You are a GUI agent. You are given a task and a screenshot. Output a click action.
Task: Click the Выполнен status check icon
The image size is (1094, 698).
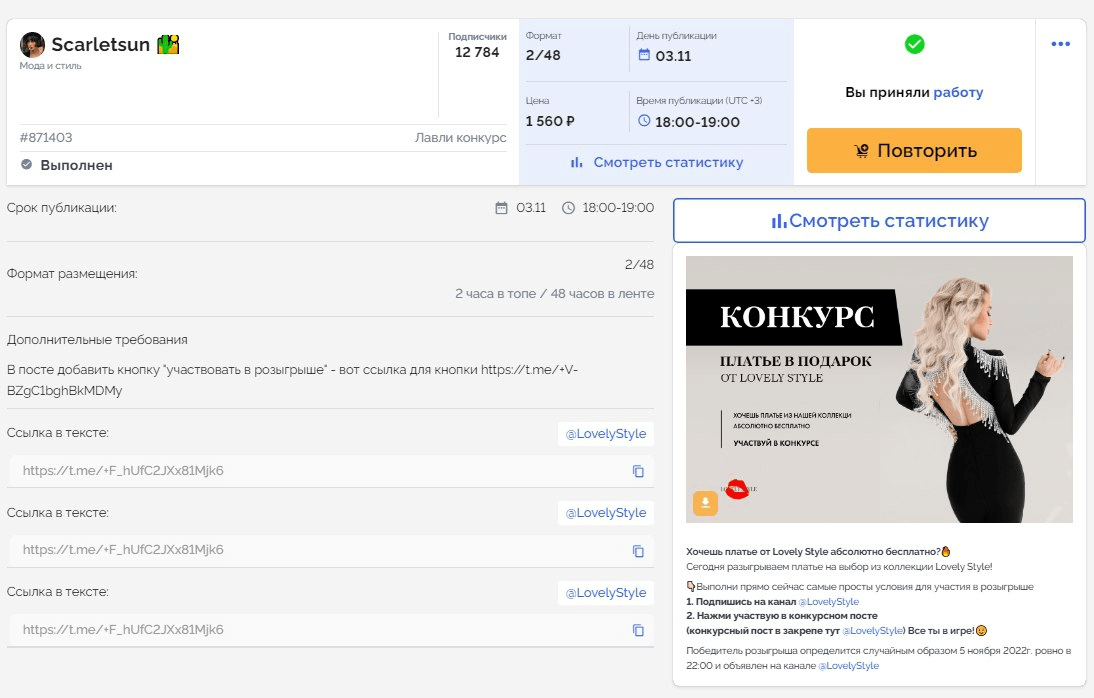[27, 165]
